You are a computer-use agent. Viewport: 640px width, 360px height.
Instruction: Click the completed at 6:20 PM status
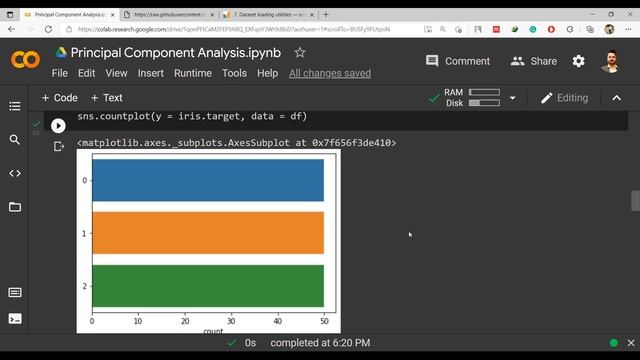[320, 343]
